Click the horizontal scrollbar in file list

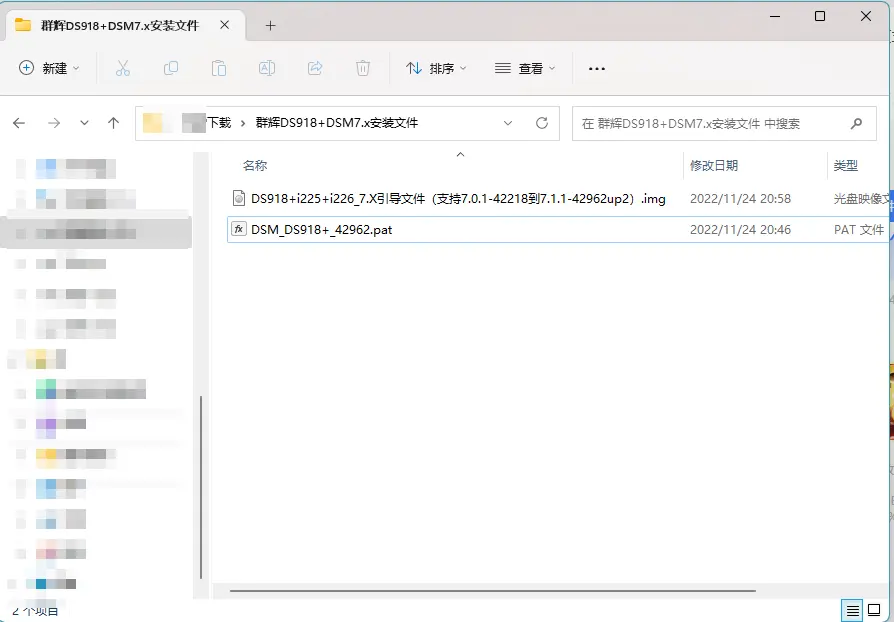click(493, 591)
